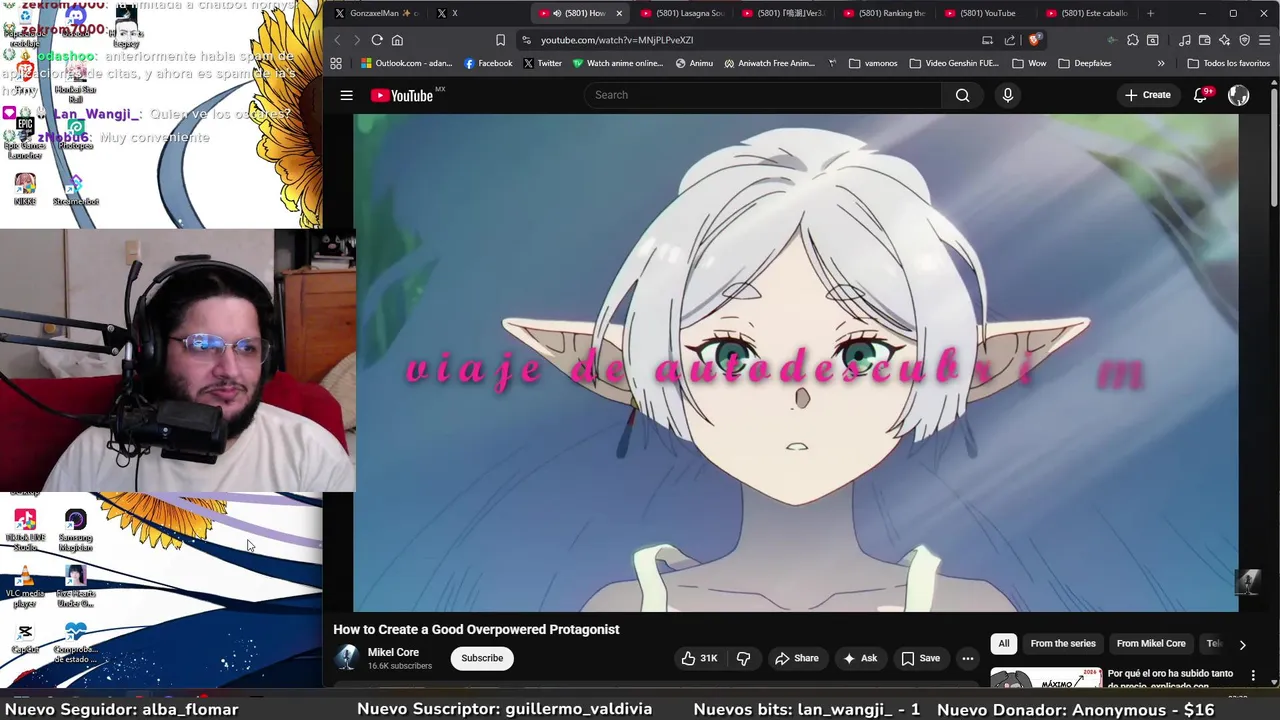Viewport: 1280px width, 720px height.
Task: Like the video with the 31K thumbs-up
Action: [x=699, y=658]
